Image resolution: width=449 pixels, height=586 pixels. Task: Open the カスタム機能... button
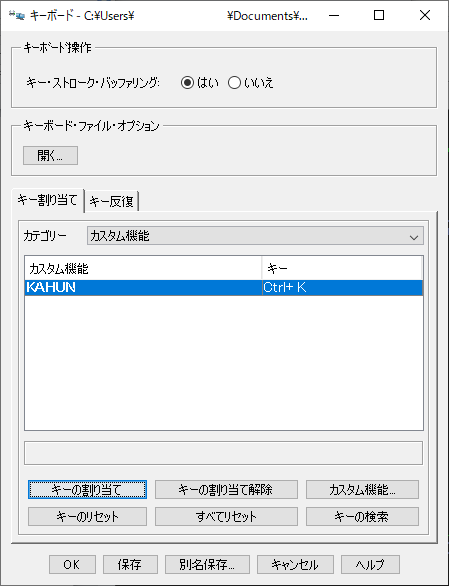click(x=362, y=490)
